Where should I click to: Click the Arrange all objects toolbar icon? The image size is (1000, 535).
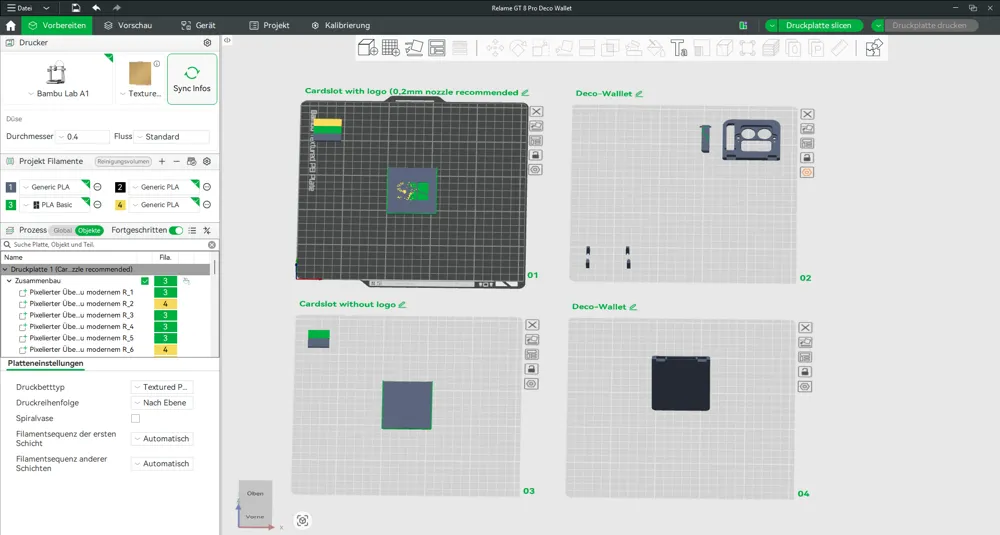point(437,48)
